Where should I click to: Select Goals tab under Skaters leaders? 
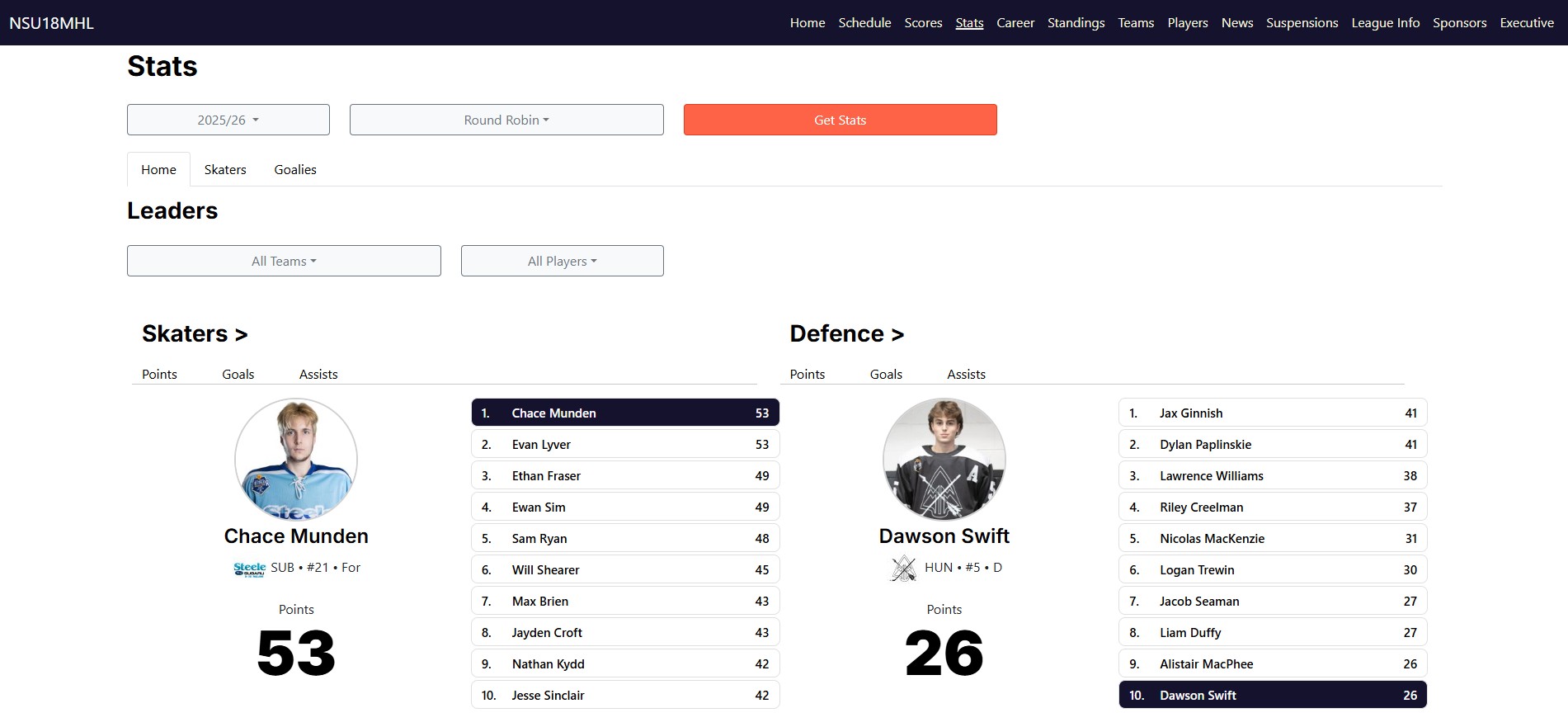click(x=238, y=374)
